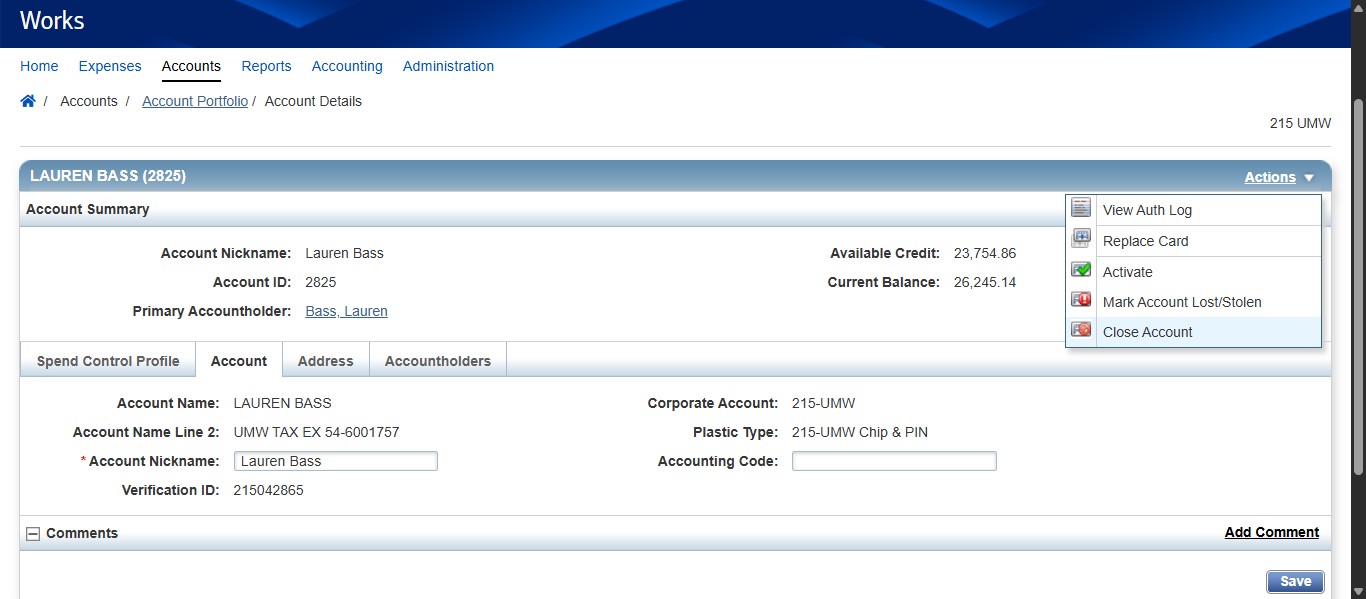Select the Mark Account Lost/Stolen icon
Screen dimensions: 1366x599
tap(1081, 299)
